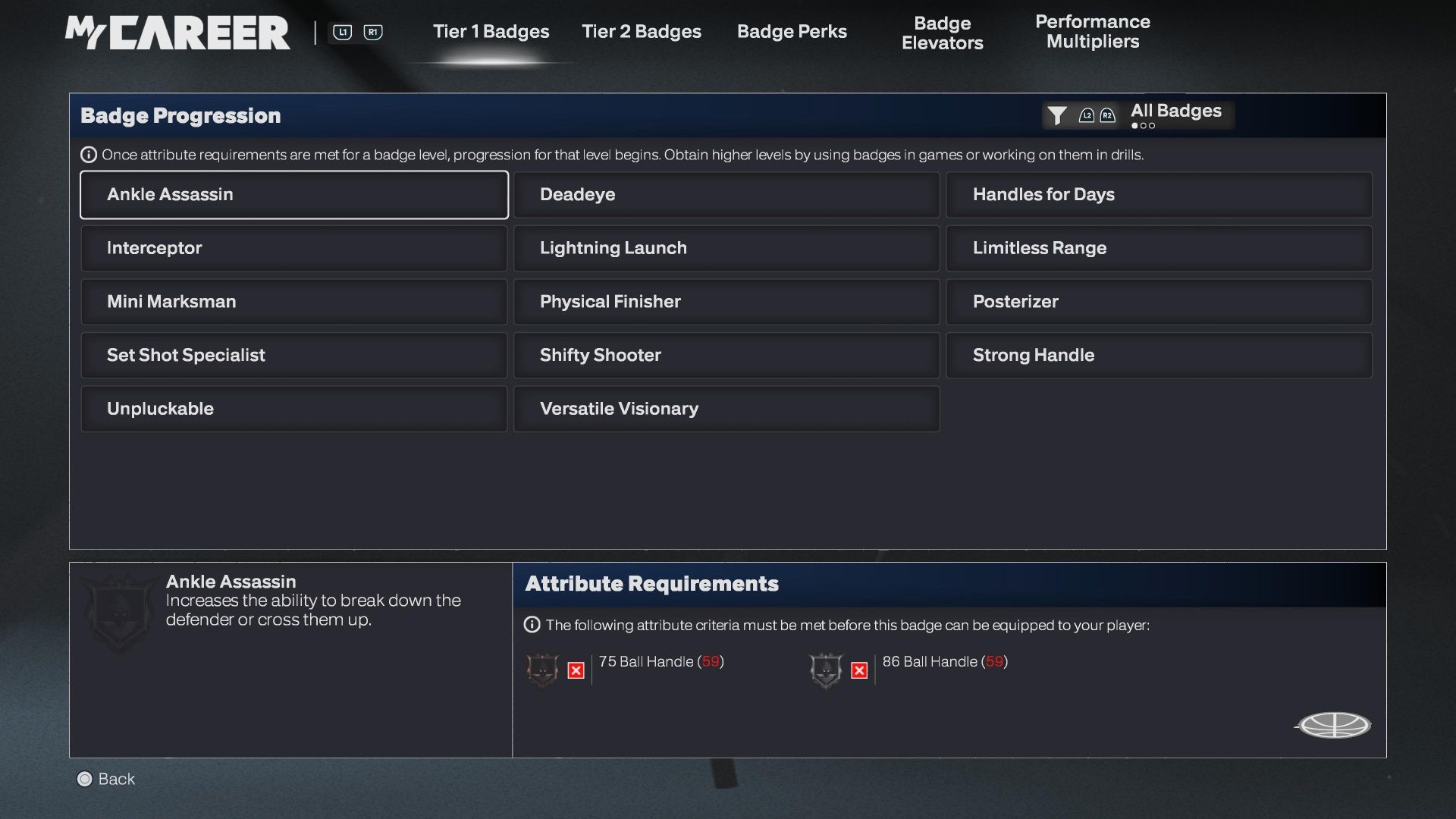Image resolution: width=1456 pixels, height=819 pixels.
Task: Click the L1 bumper icon
Action: click(x=342, y=32)
